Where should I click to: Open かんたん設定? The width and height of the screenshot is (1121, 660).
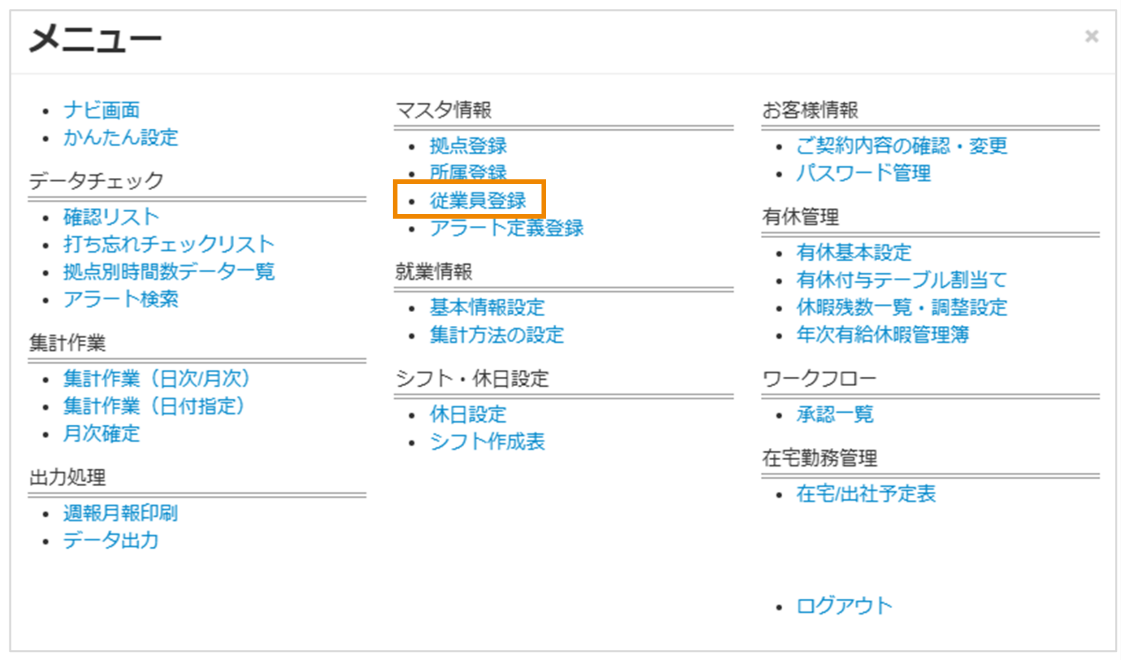[x=120, y=137]
